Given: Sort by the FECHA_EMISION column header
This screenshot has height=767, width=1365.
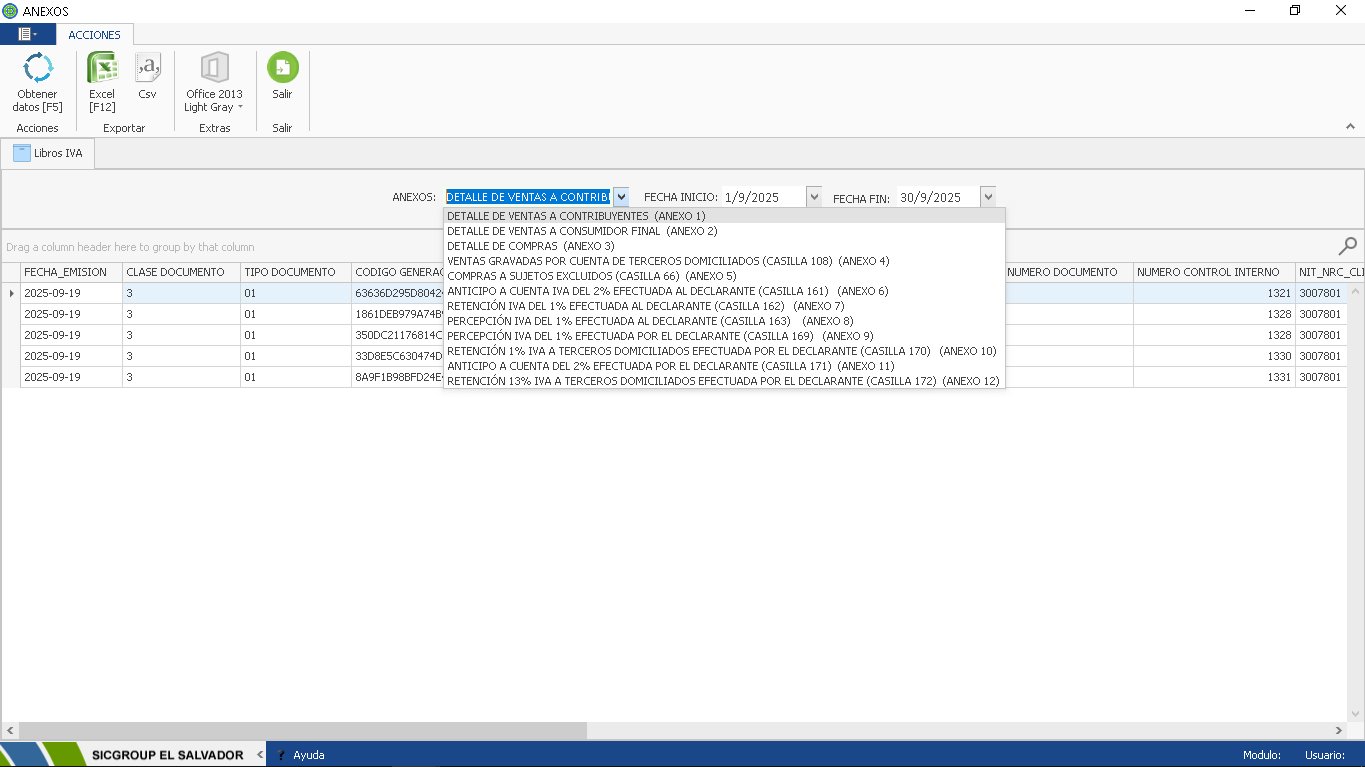Looking at the screenshot, I should 65,272.
